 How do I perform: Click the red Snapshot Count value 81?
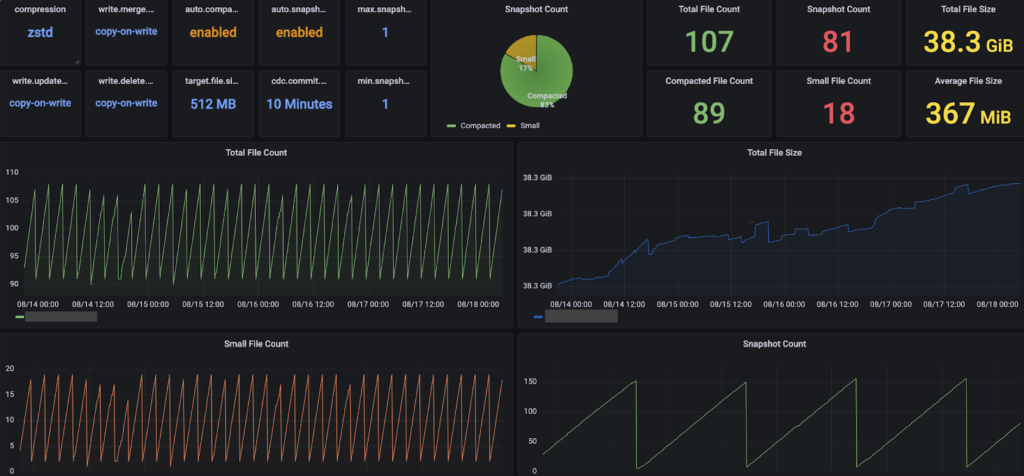[838, 41]
